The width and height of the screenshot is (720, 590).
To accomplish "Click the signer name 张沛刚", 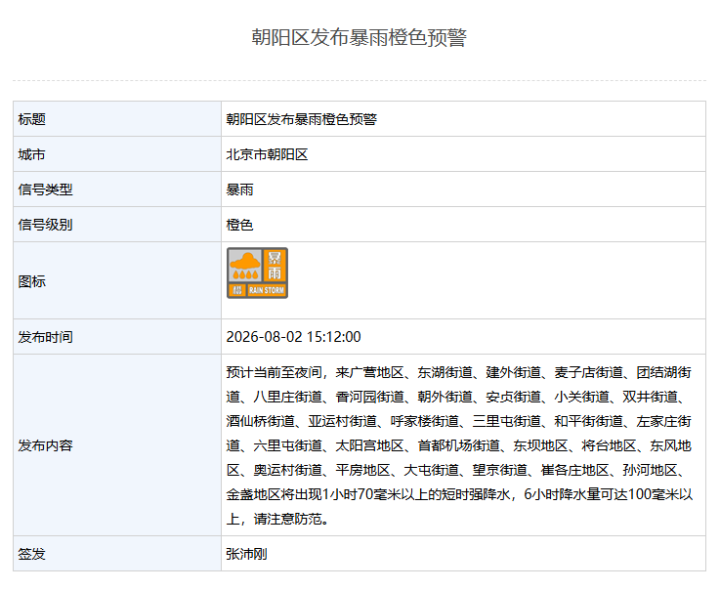I will (247, 554).
